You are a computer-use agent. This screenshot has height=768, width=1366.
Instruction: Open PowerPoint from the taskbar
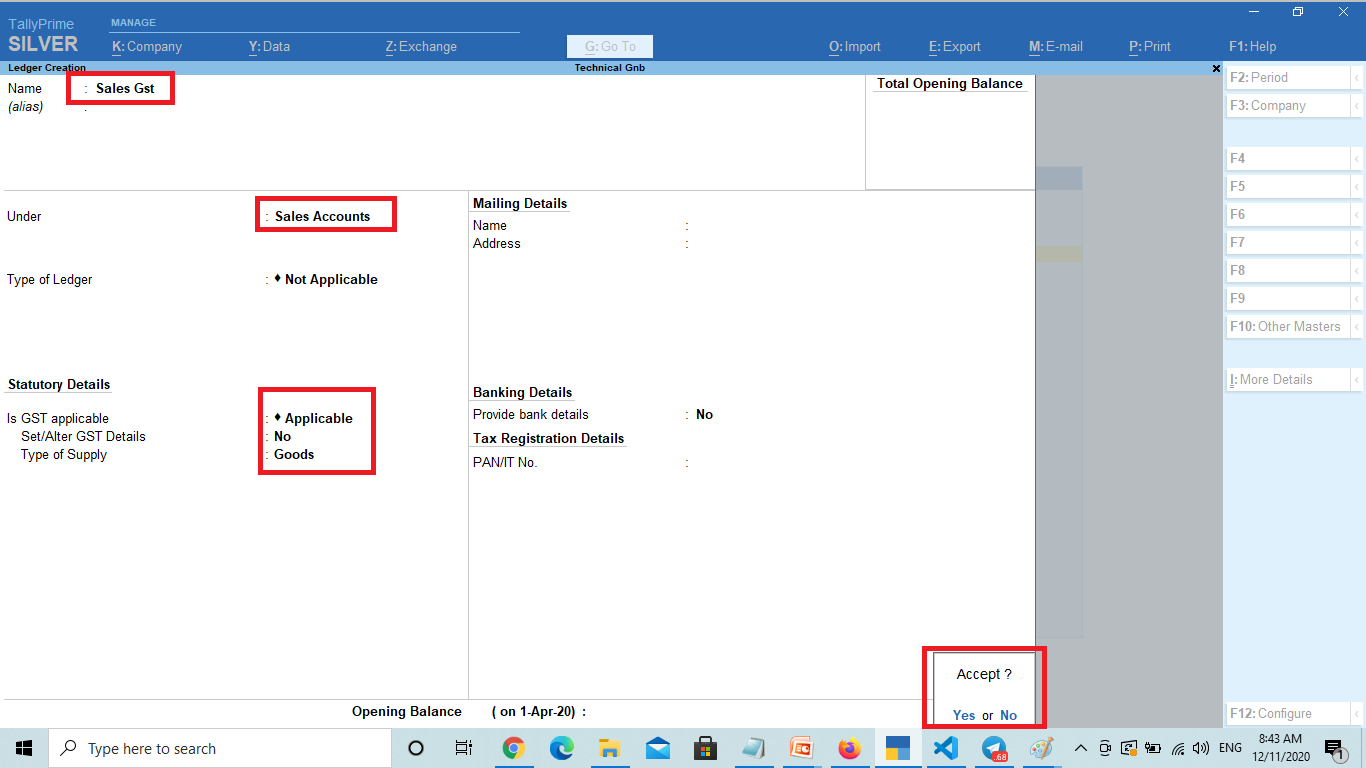[x=801, y=748]
